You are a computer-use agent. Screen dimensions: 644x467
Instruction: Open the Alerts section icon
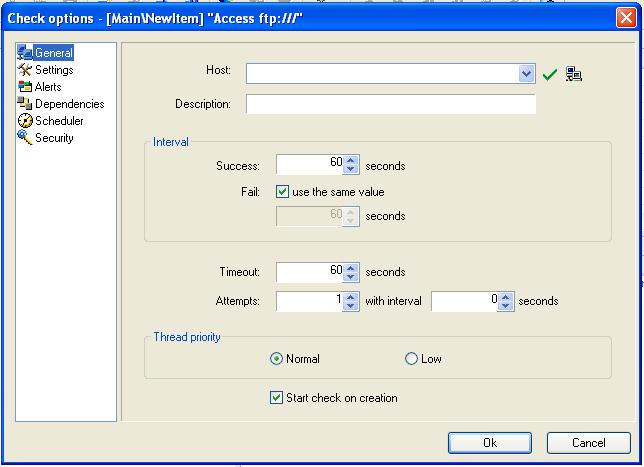[x=25, y=87]
